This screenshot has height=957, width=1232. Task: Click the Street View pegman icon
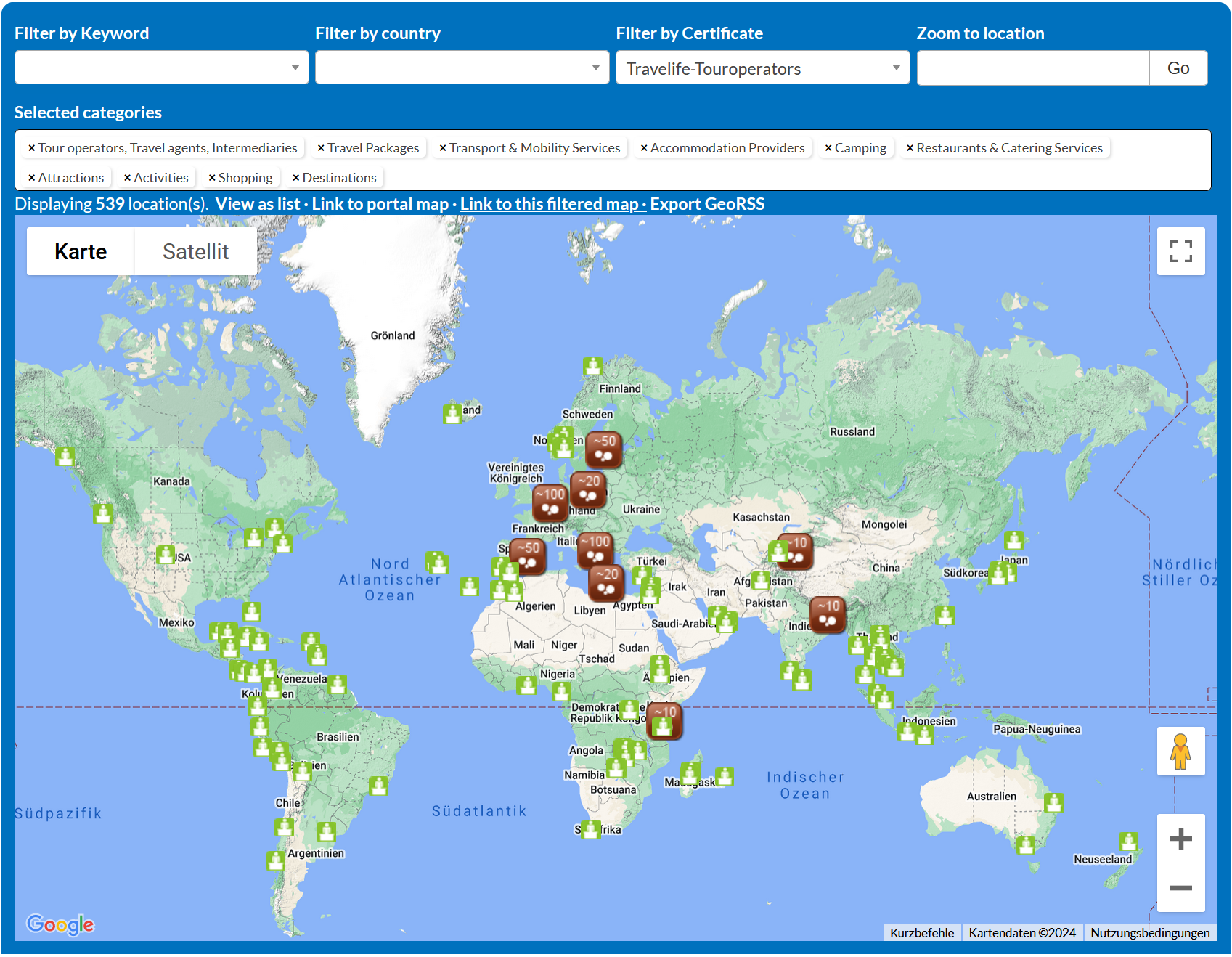tap(1180, 752)
